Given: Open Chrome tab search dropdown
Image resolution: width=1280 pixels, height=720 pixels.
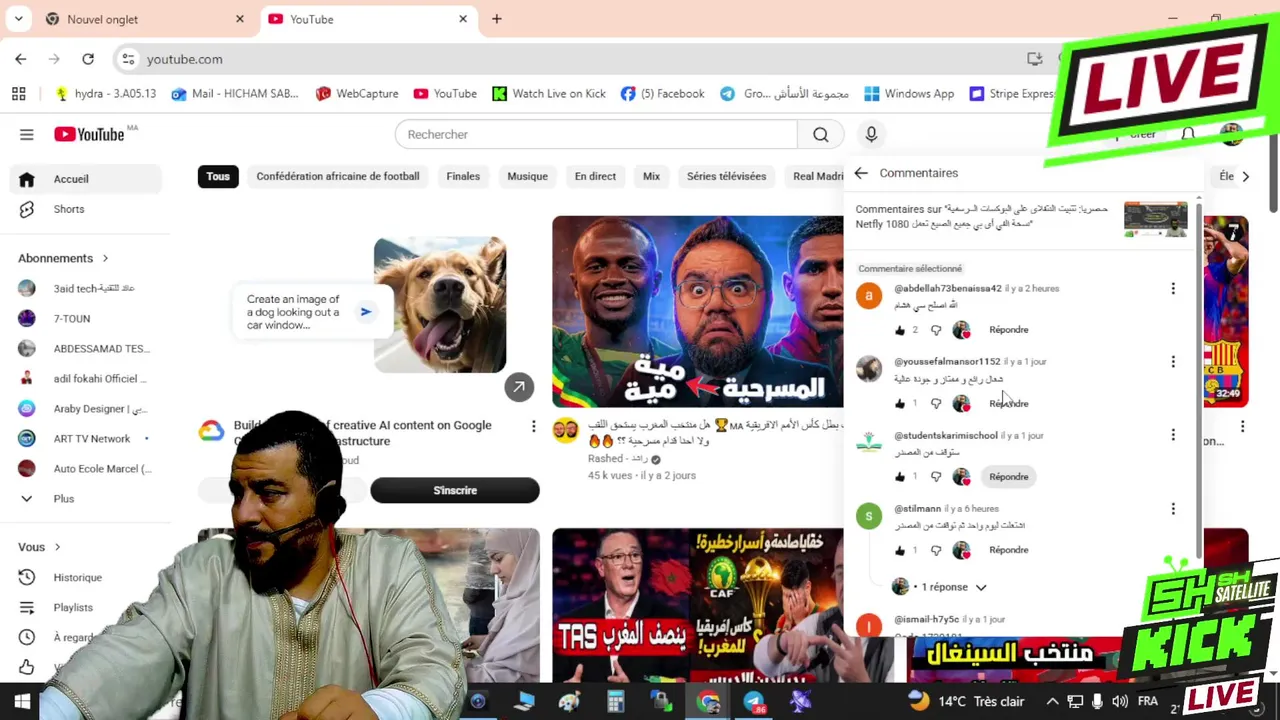Looking at the screenshot, I should 18,19.
